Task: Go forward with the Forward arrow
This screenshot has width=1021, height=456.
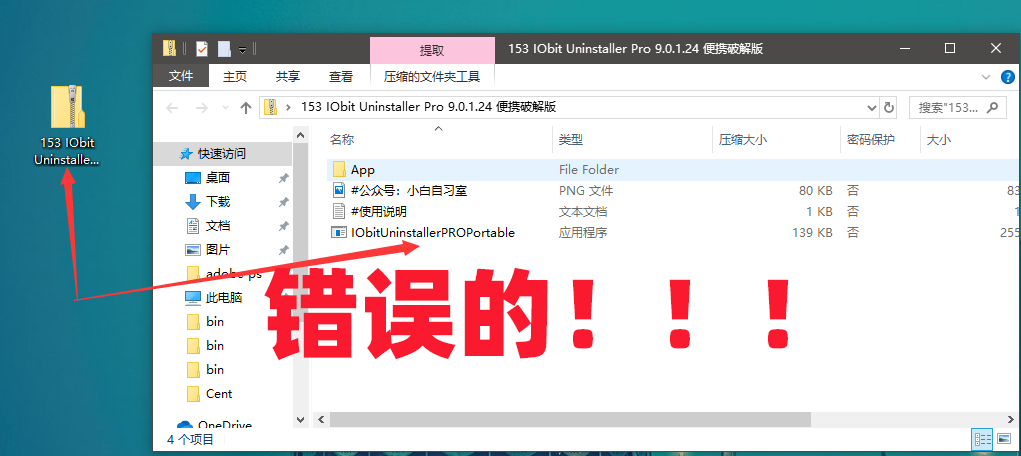Action: [202, 108]
